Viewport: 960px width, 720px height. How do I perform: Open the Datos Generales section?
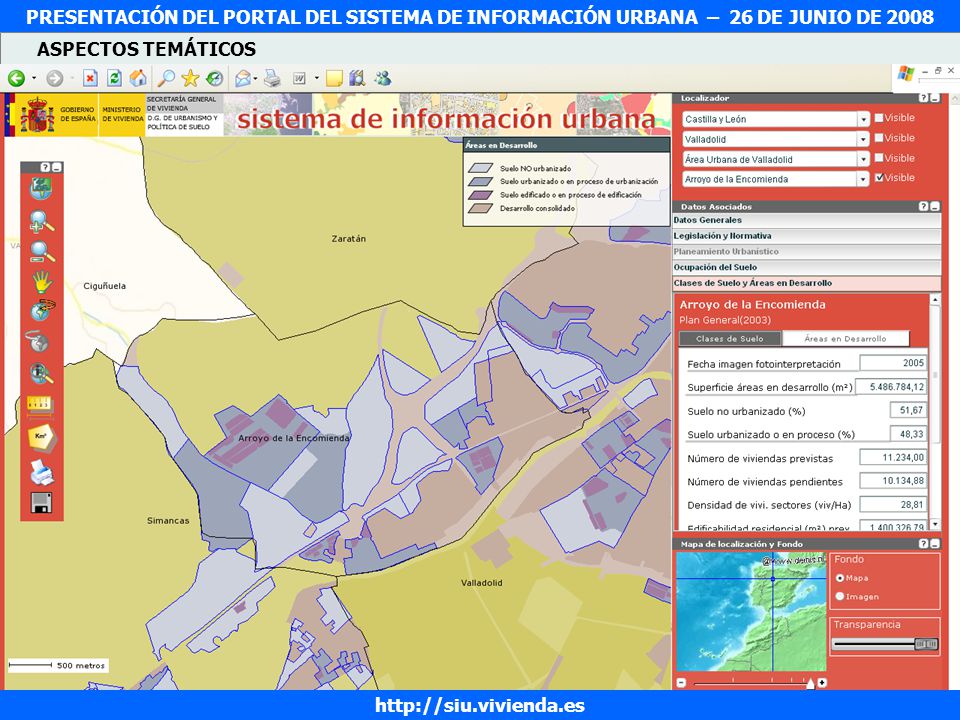pyautogui.click(x=806, y=220)
